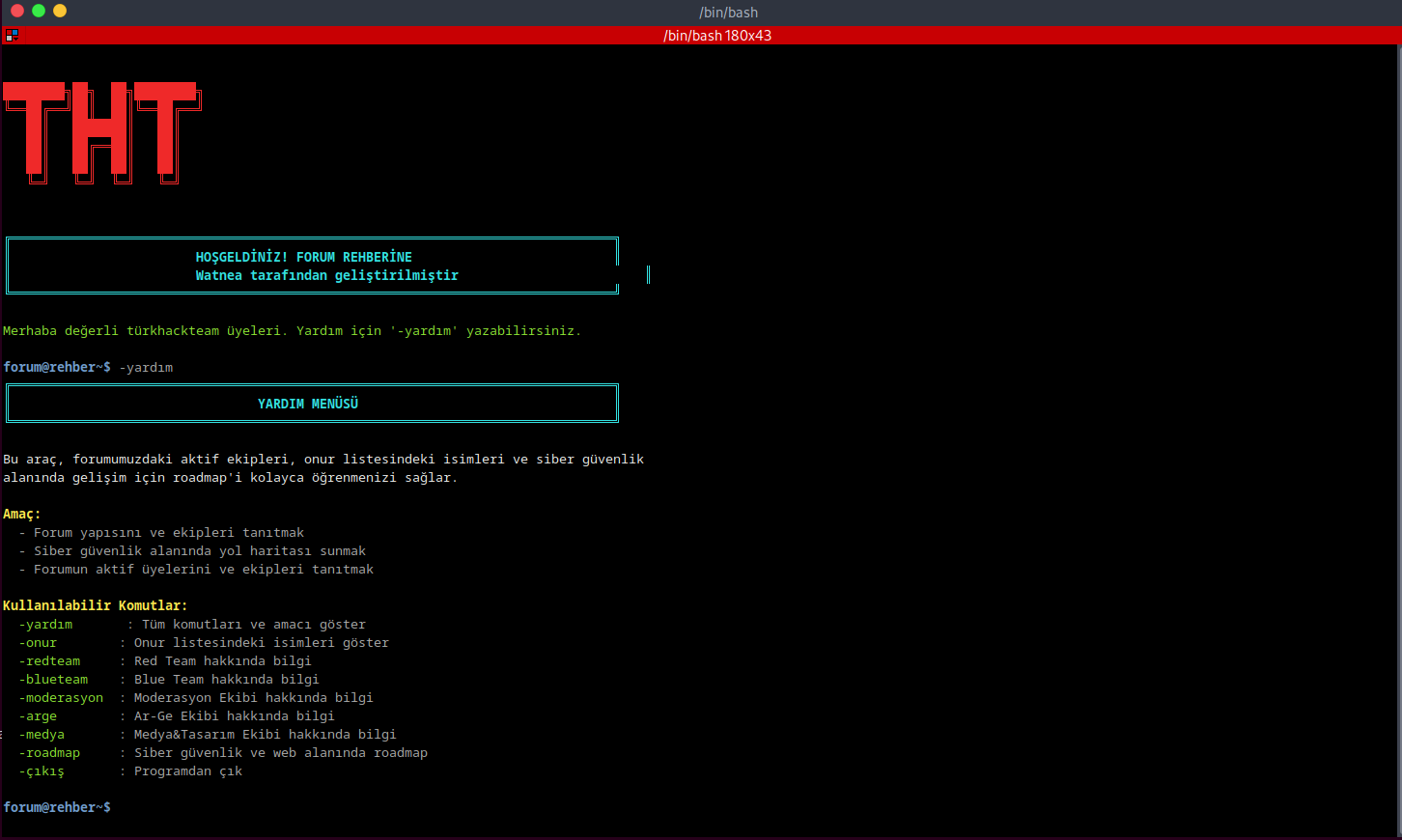The height and width of the screenshot is (840, 1402).
Task: Click the "-moderasyon" command entry
Action: [x=61, y=697]
